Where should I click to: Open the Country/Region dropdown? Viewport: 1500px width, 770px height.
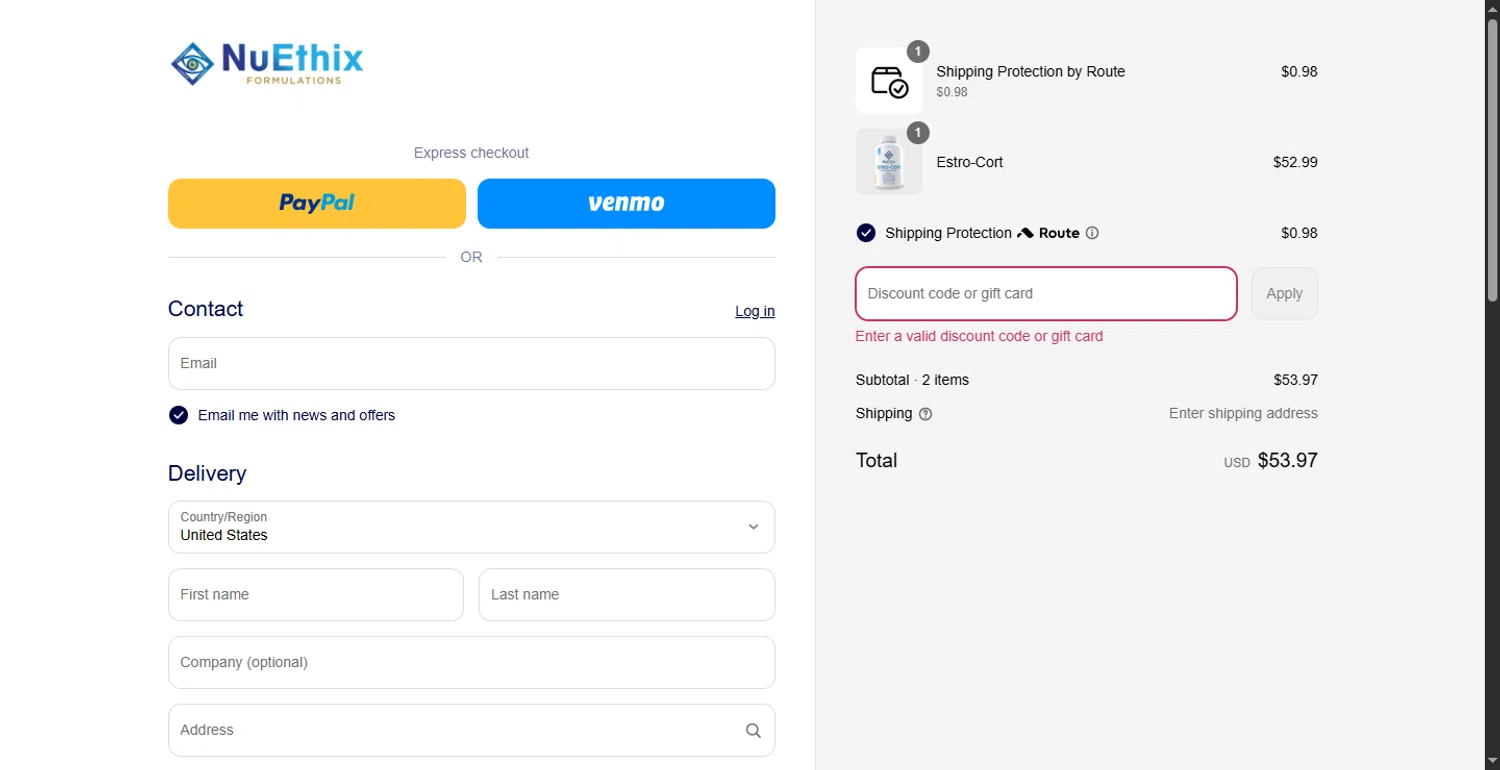coord(471,527)
